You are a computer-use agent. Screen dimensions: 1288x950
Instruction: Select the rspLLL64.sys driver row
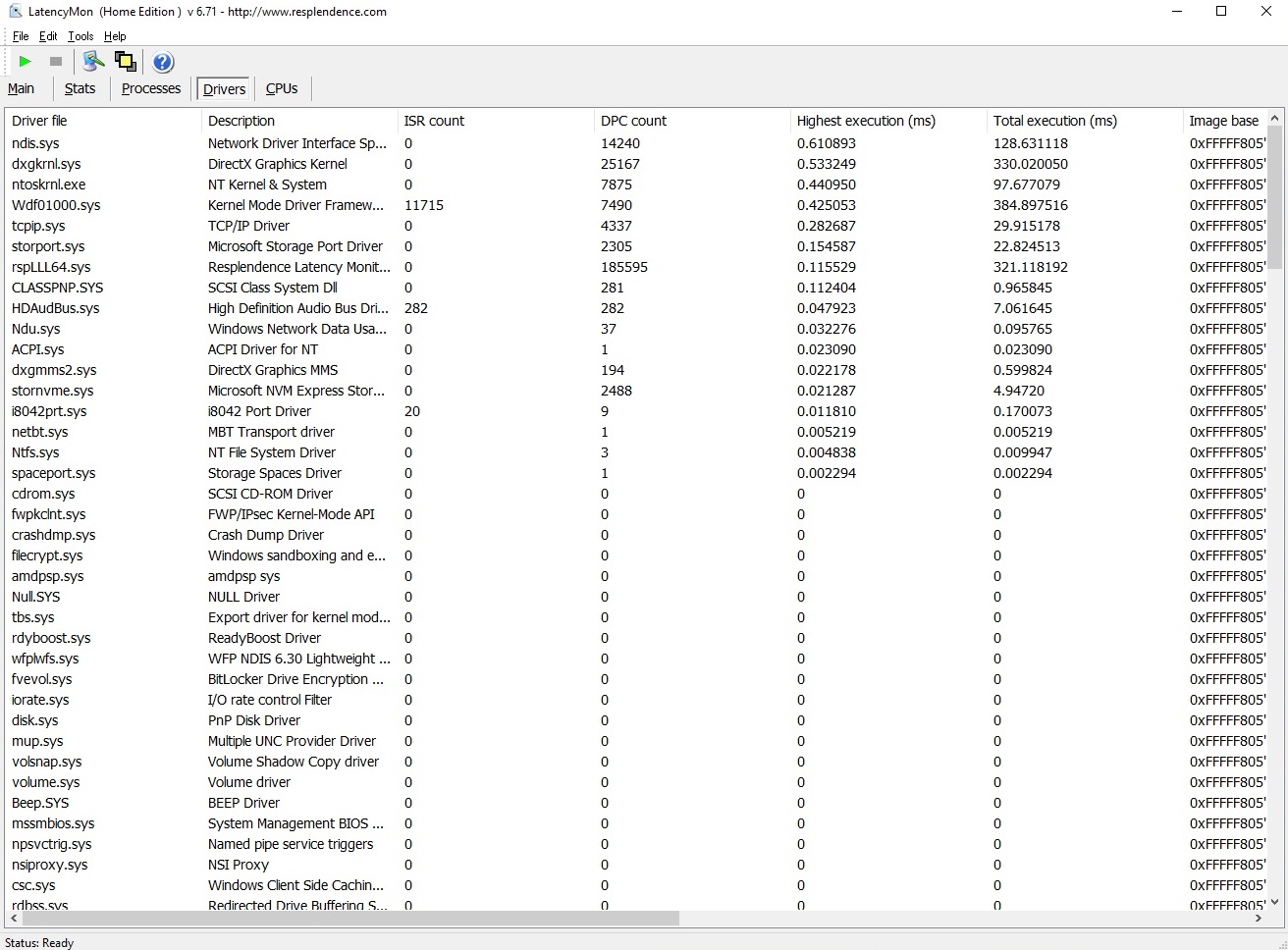click(636, 267)
